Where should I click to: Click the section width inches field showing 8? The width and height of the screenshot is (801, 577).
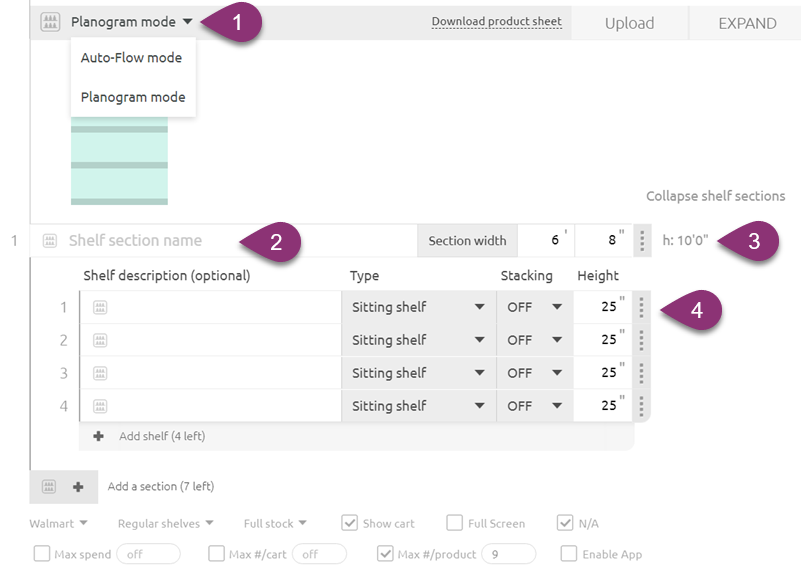click(x=604, y=241)
